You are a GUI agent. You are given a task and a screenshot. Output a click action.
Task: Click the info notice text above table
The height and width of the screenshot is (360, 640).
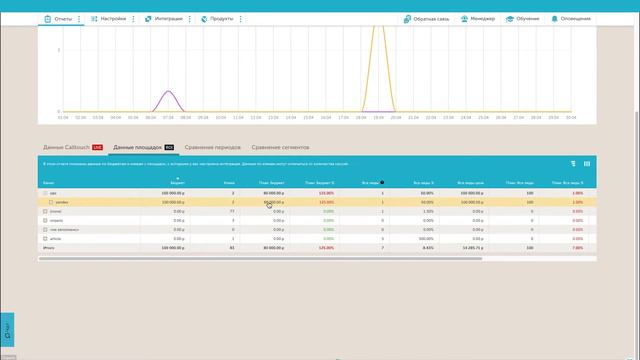196,164
